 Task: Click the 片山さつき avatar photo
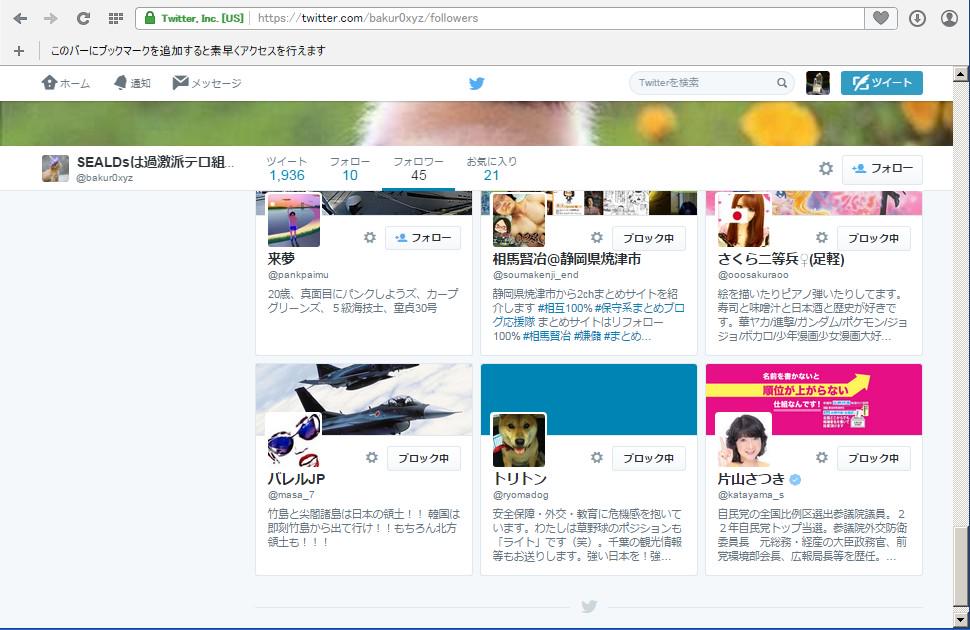744,440
